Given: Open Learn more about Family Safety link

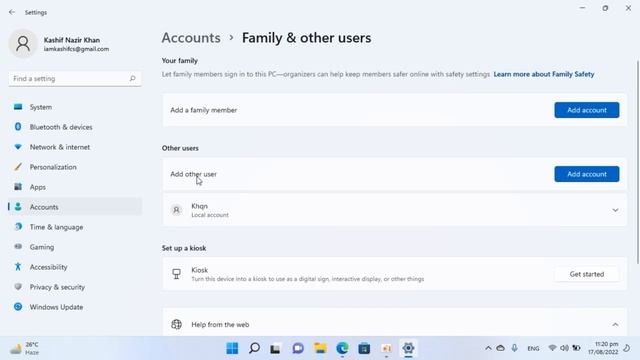Looking at the screenshot, I should 544,74.
